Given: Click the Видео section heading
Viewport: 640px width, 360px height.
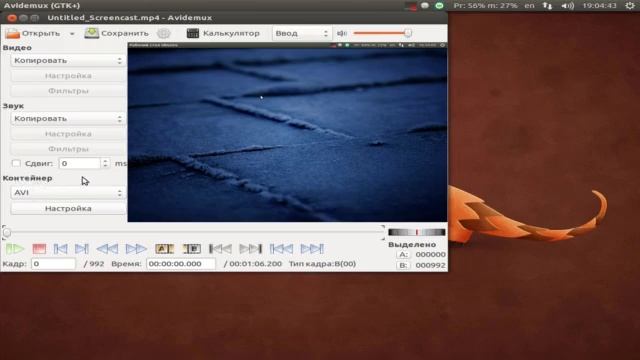Looking at the screenshot, I should [17, 47].
